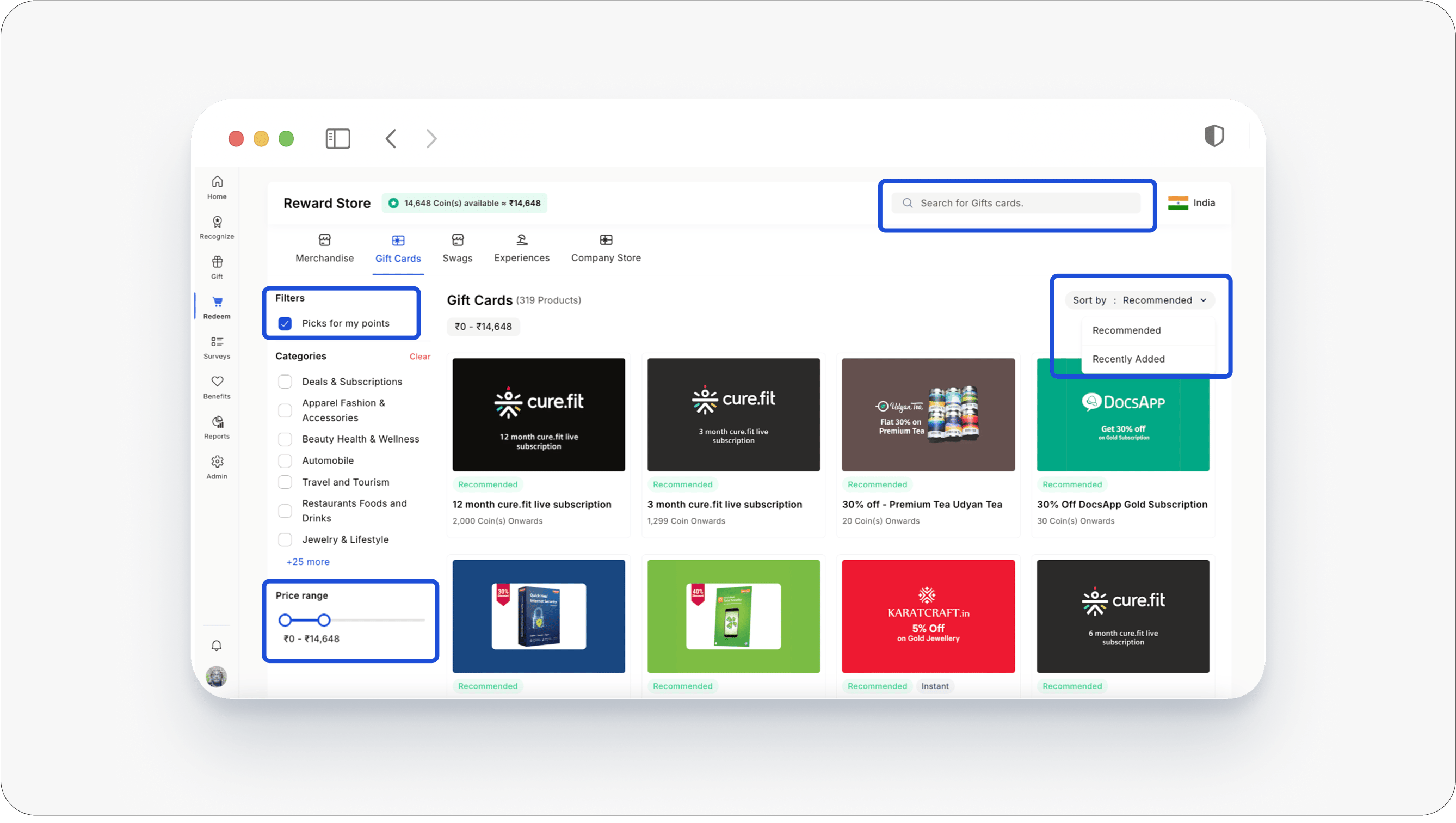Click the 14,648 Coin(s) available badge
Image resolution: width=1456 pixels, height=823 pixels.
(464, 203)
